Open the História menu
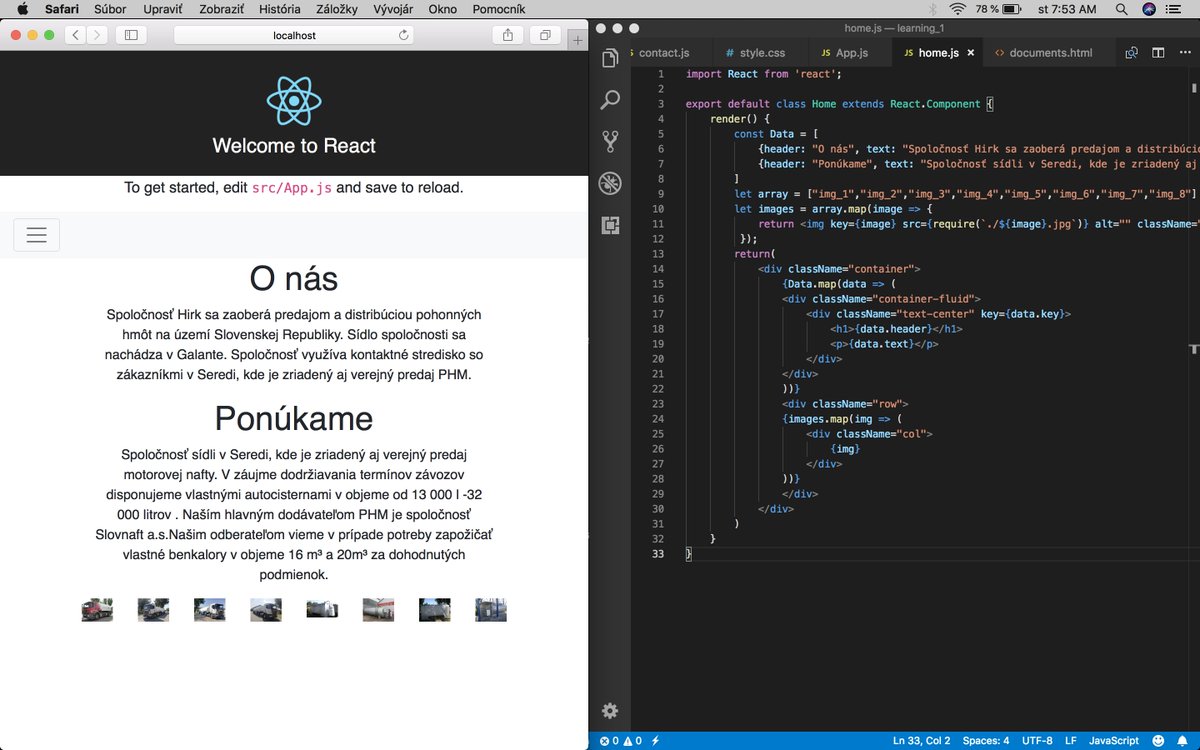Screen dimensions: 1200x750 point(279,9)
